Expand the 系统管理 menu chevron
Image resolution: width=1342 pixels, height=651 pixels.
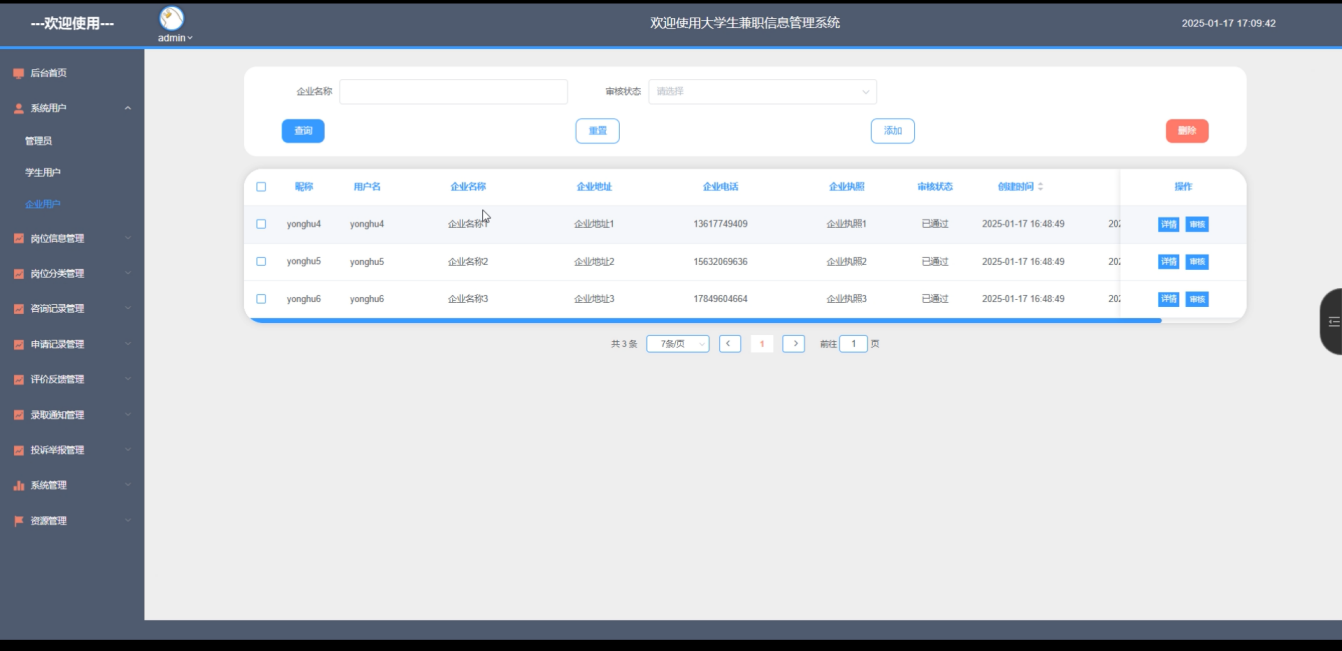click(x=128, y=485)
